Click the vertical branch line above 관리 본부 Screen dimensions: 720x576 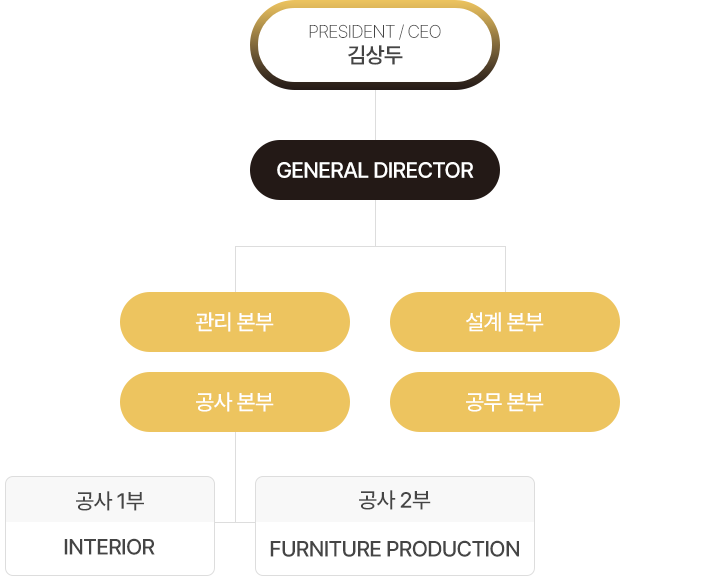coord(236,269)
